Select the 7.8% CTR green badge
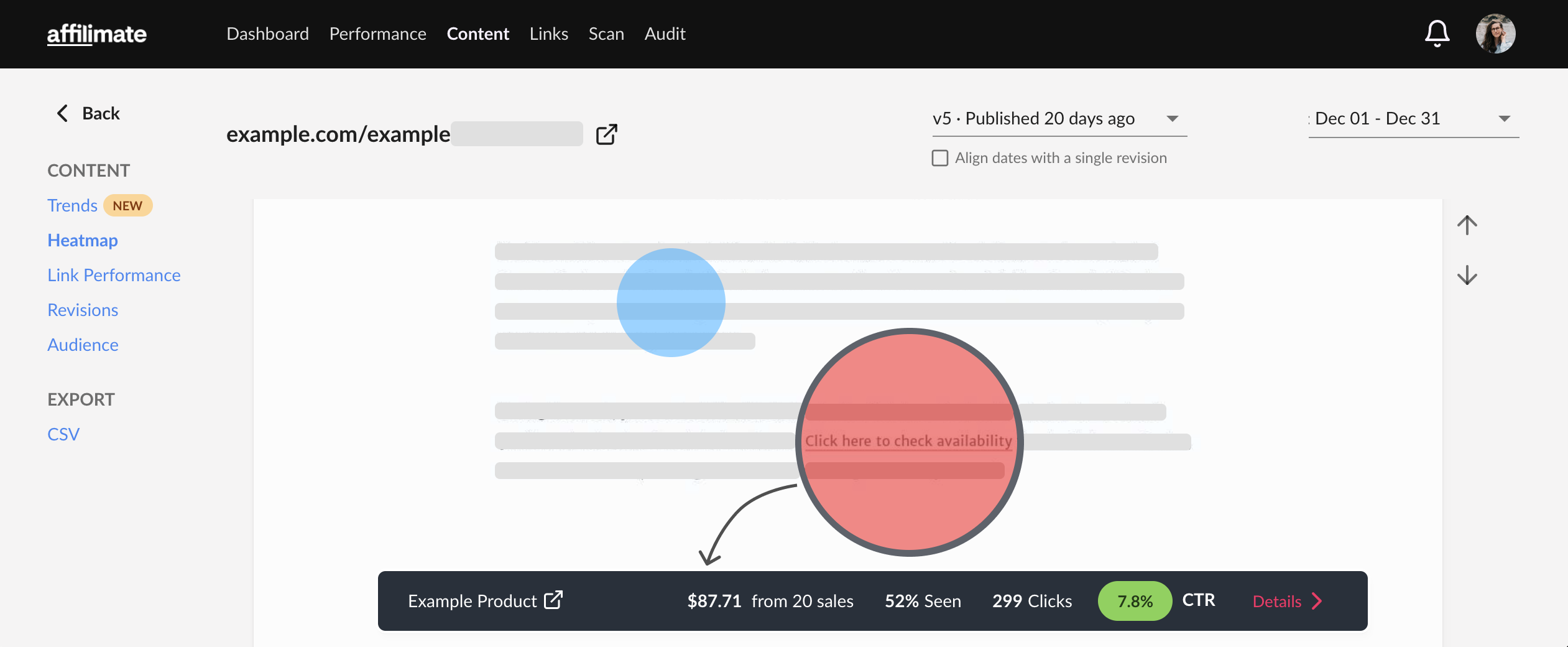The width and height of the screenshot is (1568, 647). pyautogui.click(x=1135, y=601)
